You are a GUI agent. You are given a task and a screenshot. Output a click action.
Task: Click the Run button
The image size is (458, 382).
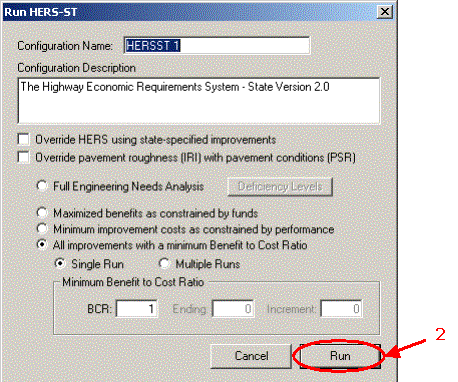(x=340, y=356)
